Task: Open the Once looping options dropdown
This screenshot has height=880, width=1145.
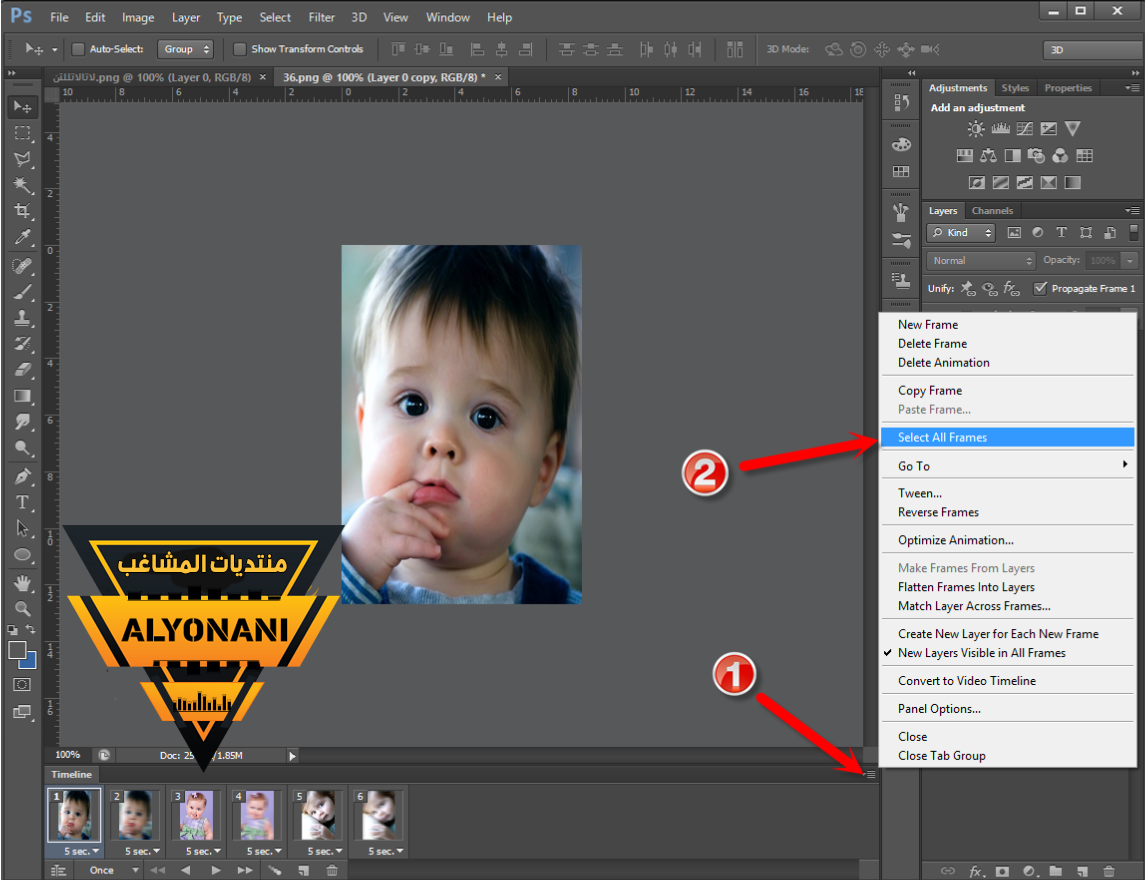Action: coord(111,870)
